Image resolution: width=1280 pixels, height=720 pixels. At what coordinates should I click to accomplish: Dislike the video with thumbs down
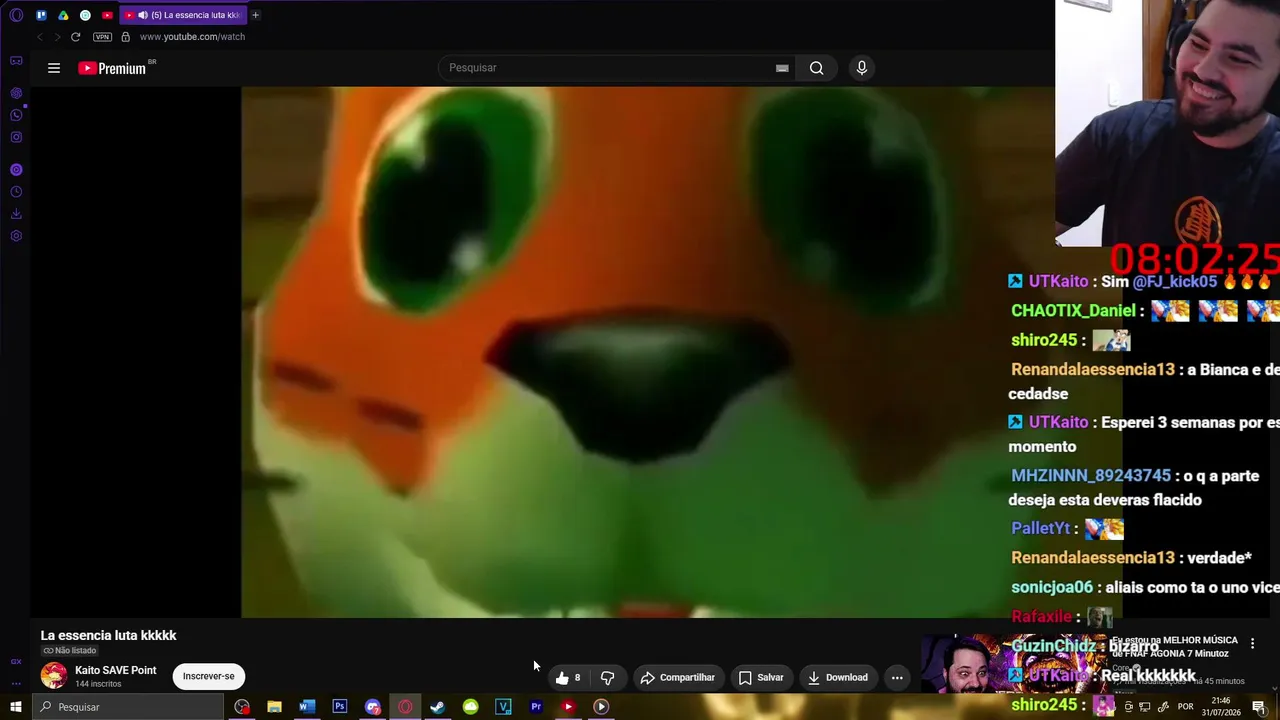tap(607, 677)
